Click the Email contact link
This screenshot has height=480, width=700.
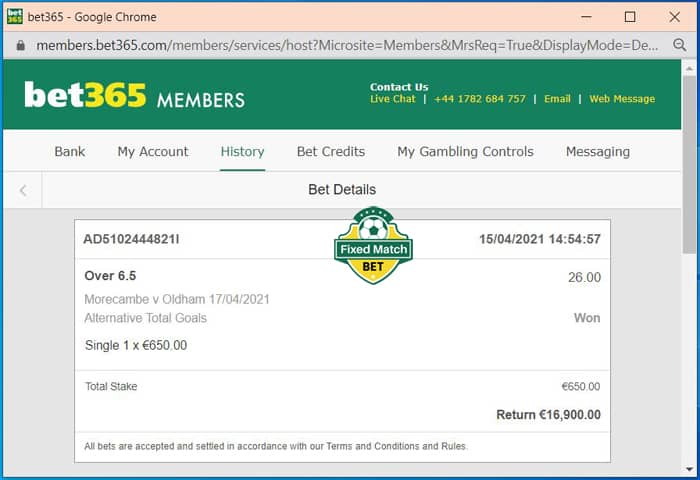(x=557, y=99)
